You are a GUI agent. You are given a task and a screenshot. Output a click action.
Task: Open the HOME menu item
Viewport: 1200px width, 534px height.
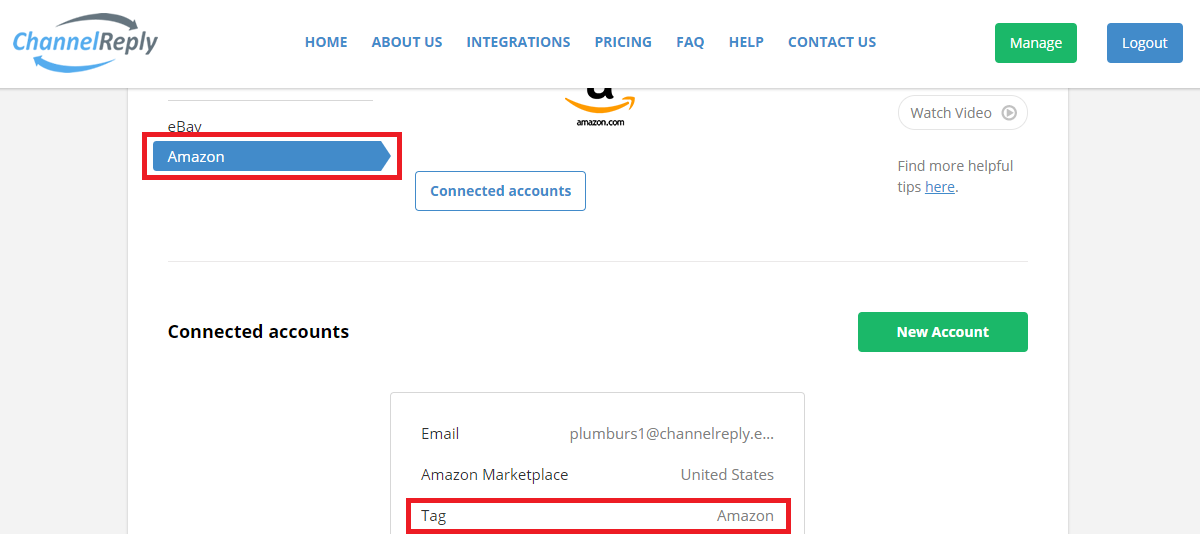[x=326, y=42]
